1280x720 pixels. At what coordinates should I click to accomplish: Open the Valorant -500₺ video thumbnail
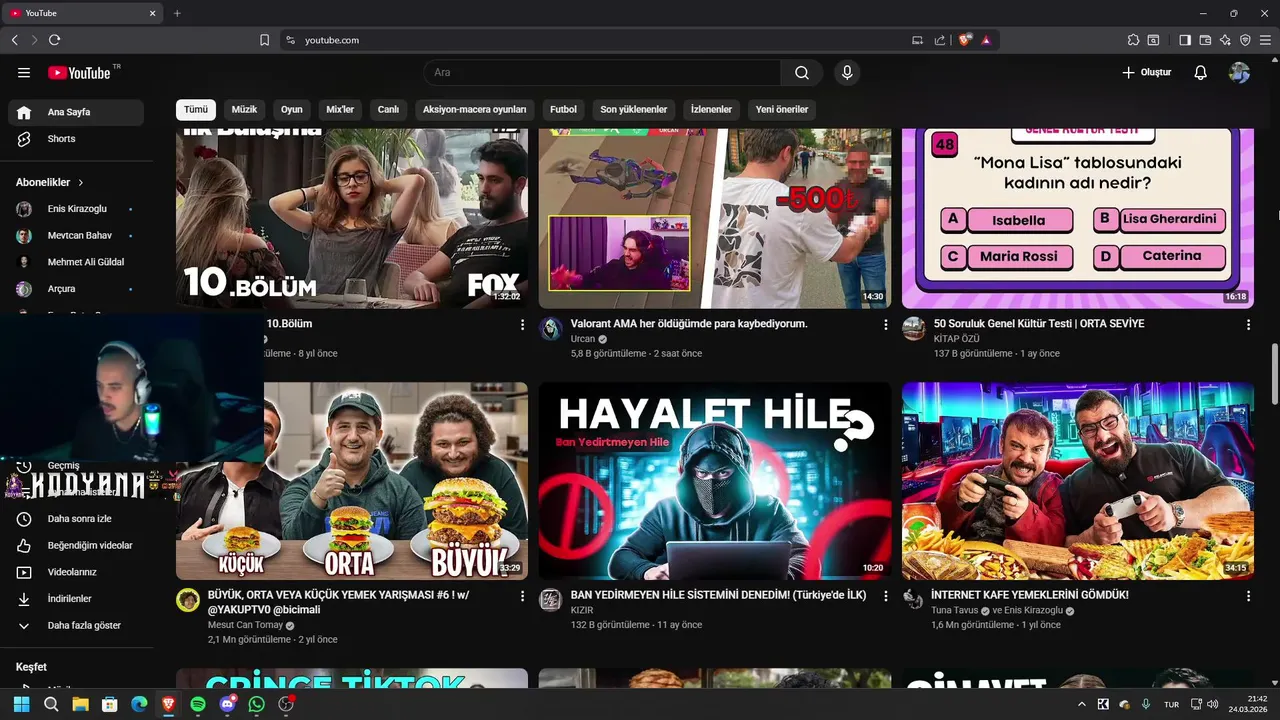(715, 219)
